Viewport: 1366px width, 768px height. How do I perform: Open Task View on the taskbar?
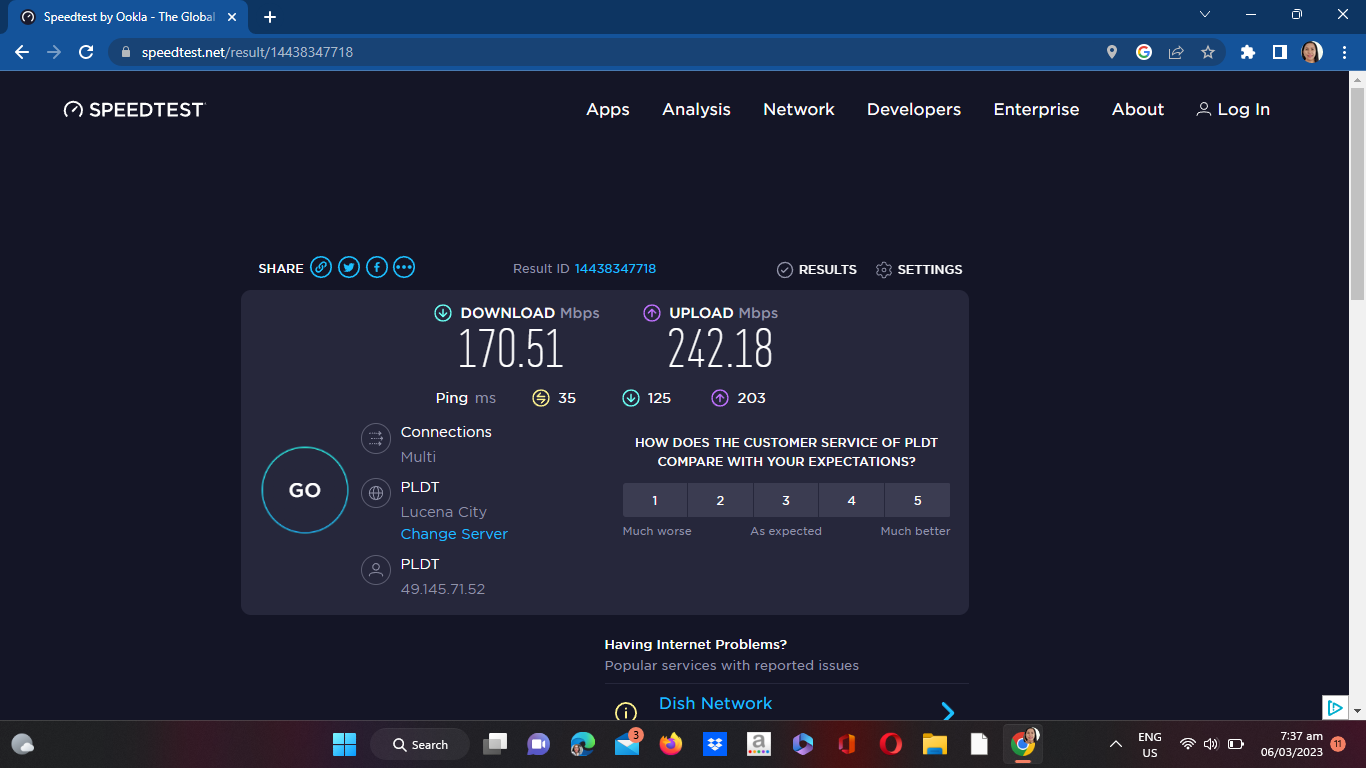pyautogui.click(x=495, y=744)
